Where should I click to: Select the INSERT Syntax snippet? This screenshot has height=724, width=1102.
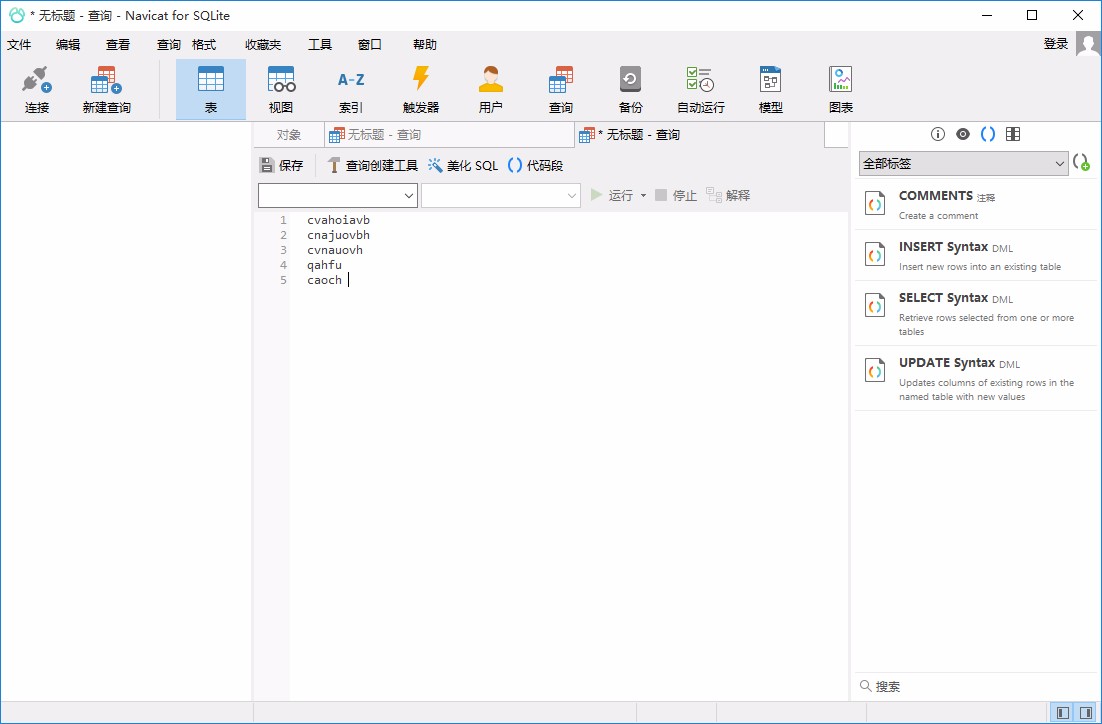tap(975, 255)
